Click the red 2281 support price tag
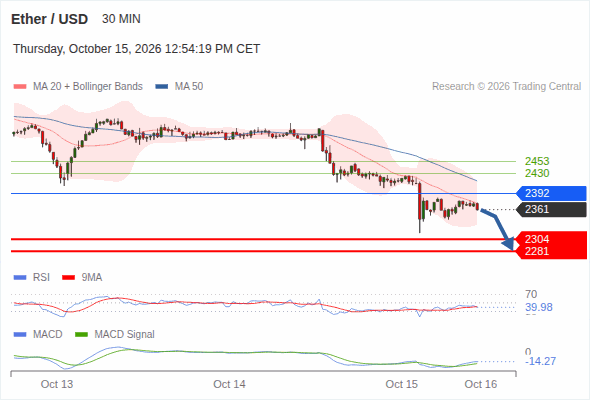590x400 pixels. [550, 251]
